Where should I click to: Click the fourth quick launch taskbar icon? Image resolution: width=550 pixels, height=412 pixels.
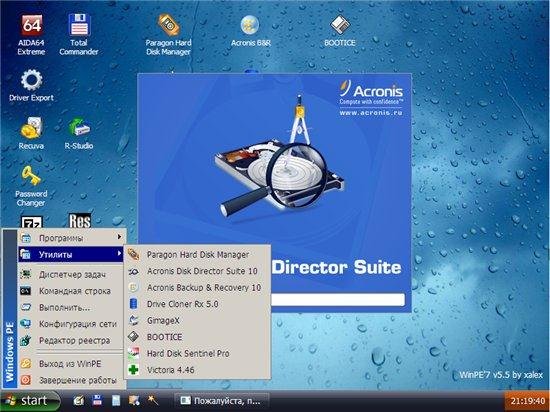pyautogui.click(x=134, y=400)
